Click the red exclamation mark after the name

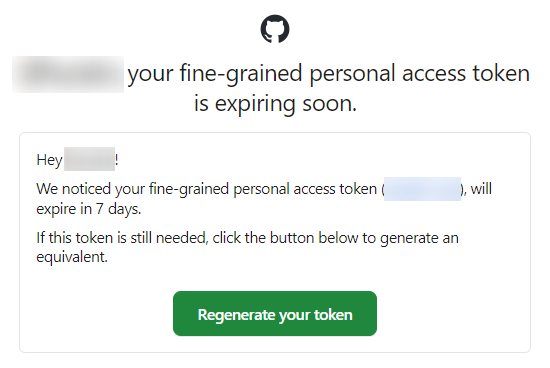point(117,160)
